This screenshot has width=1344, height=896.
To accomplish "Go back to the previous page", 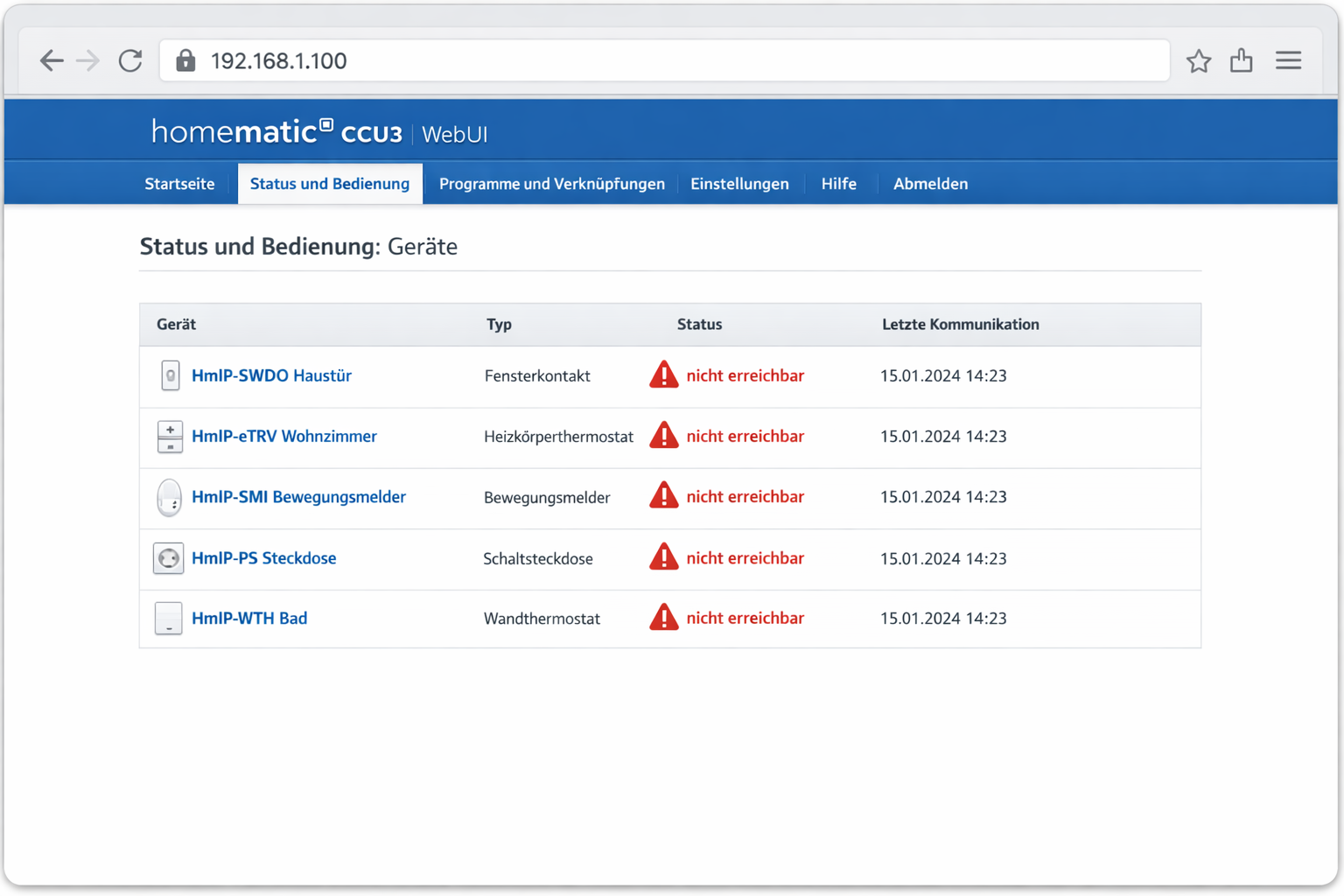I will click(x=52, y=60).
